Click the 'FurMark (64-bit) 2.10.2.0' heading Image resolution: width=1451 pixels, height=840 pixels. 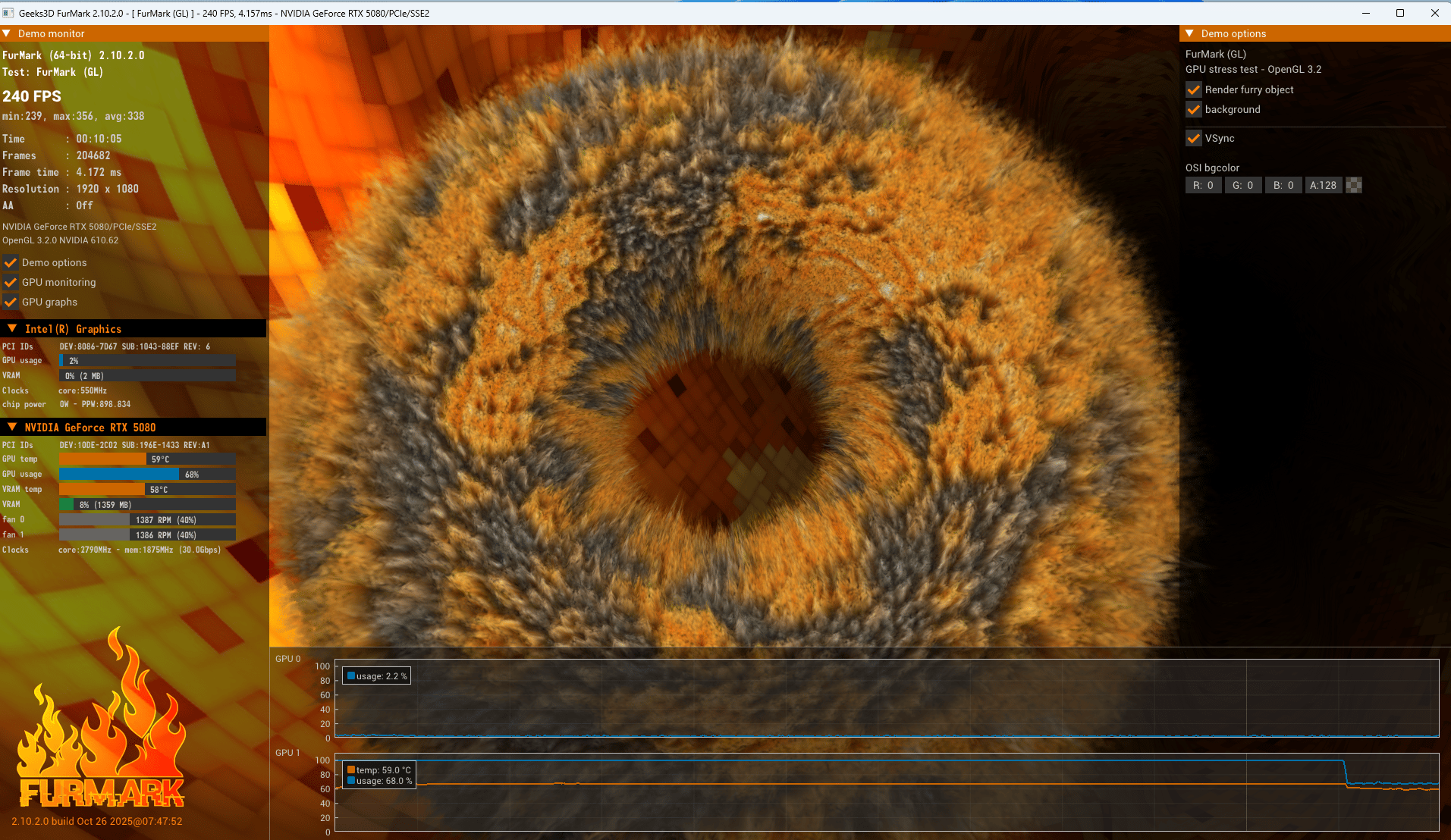click(x=73, y=55)
